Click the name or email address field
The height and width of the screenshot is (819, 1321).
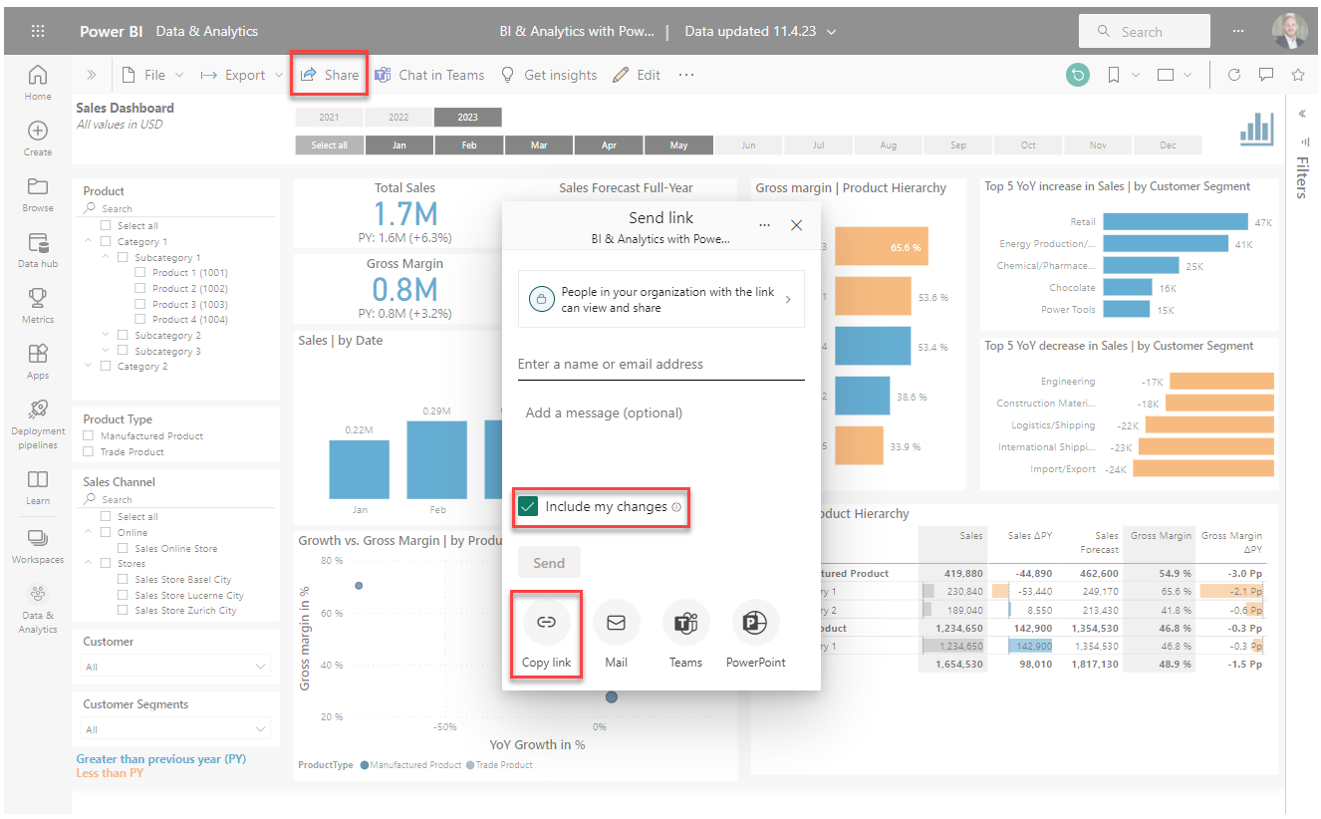tap(661, 364)
